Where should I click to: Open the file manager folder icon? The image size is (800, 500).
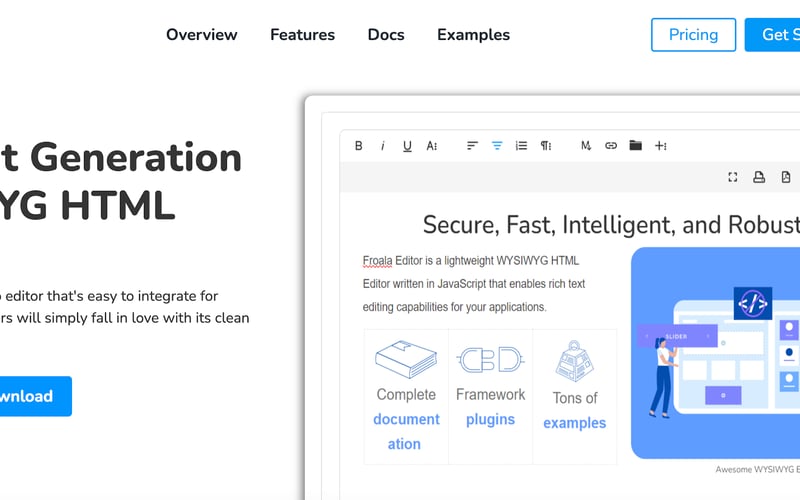click(635, 145)
